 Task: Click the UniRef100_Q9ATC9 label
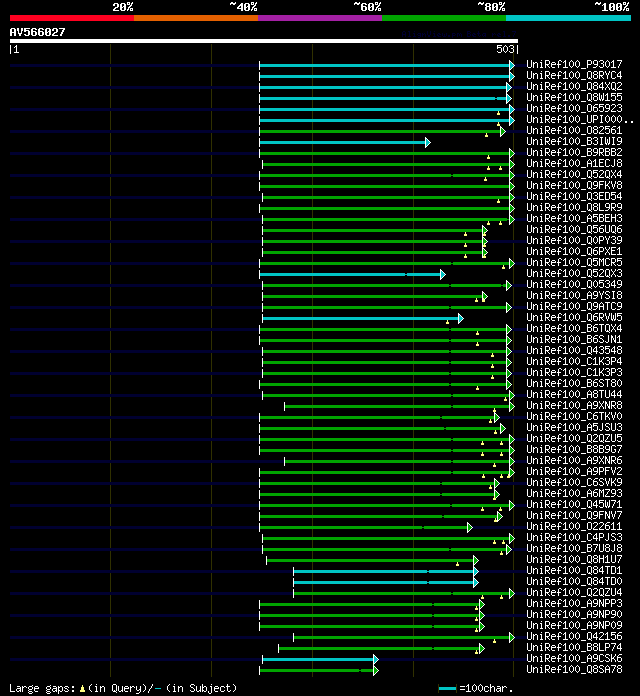[x=574, y=307]
